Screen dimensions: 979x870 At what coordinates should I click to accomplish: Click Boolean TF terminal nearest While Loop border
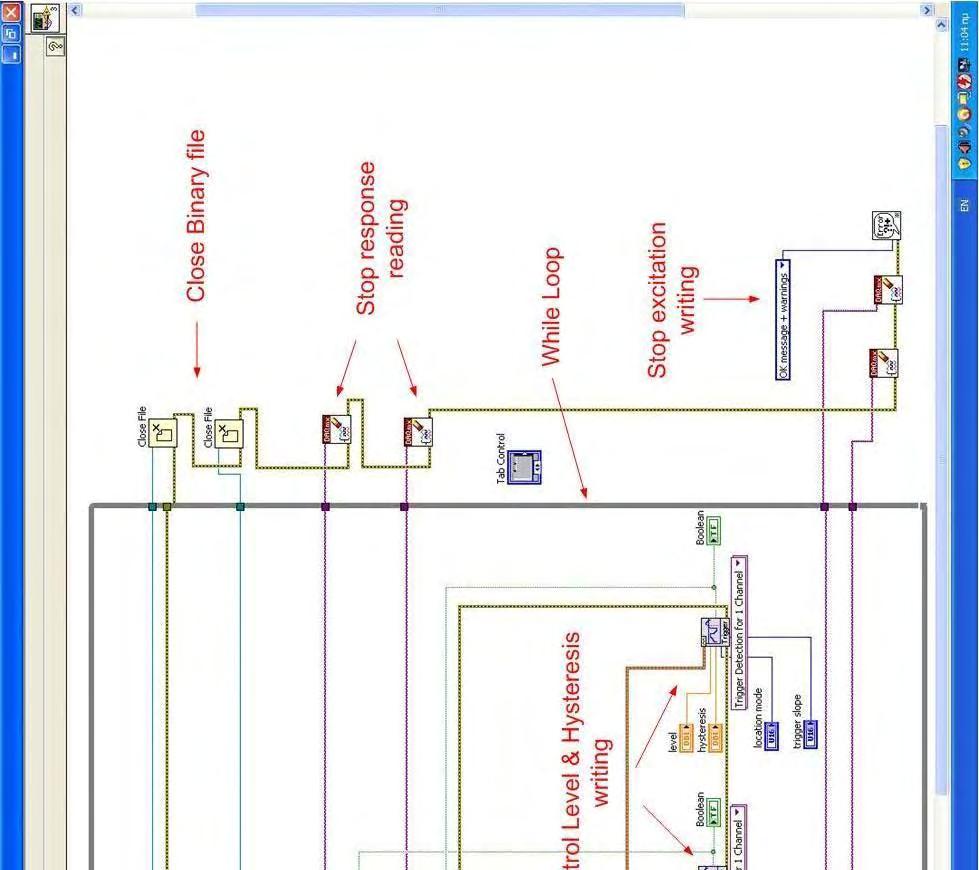click(x=714, y=530)
